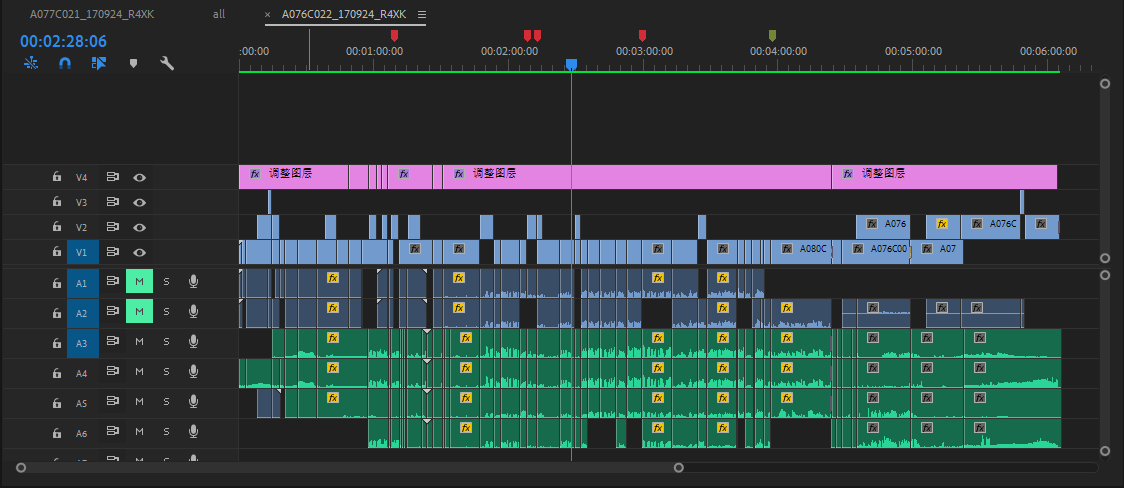
Task: Open Timeline Display Settings wrench
Action: click(x=167, y=63)
